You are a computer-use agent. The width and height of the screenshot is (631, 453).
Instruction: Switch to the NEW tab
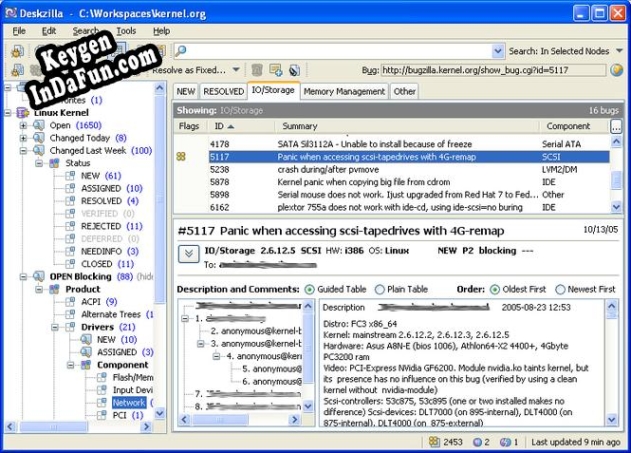(x=186, y=91)
